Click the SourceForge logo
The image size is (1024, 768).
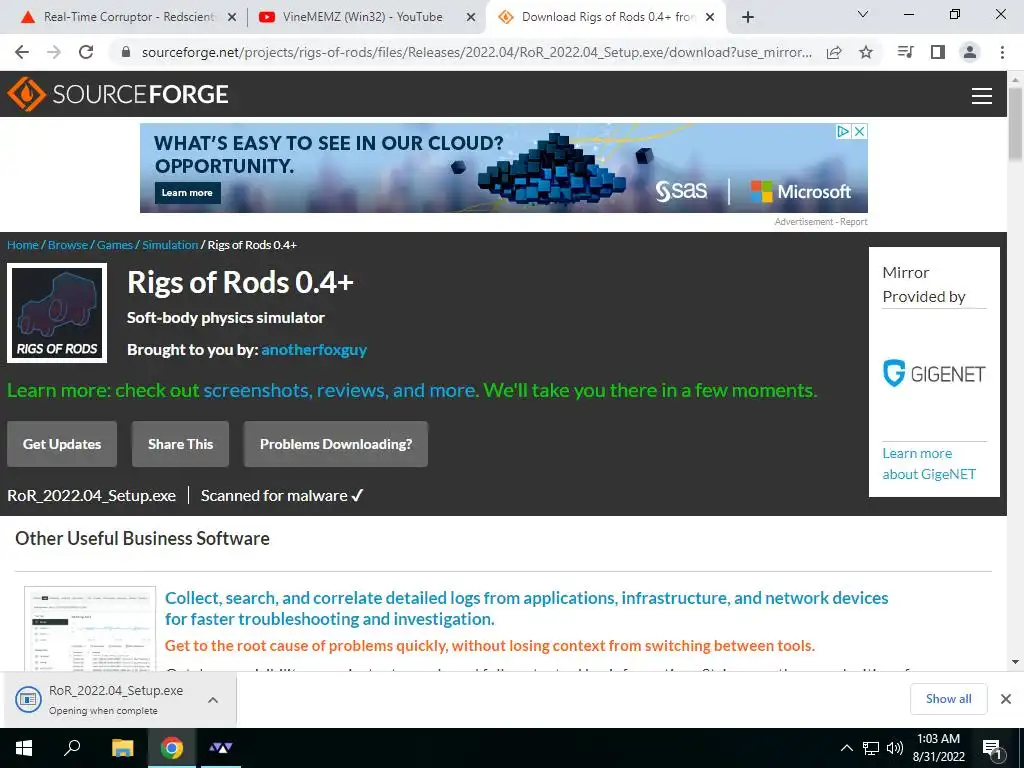pos(118,94)
